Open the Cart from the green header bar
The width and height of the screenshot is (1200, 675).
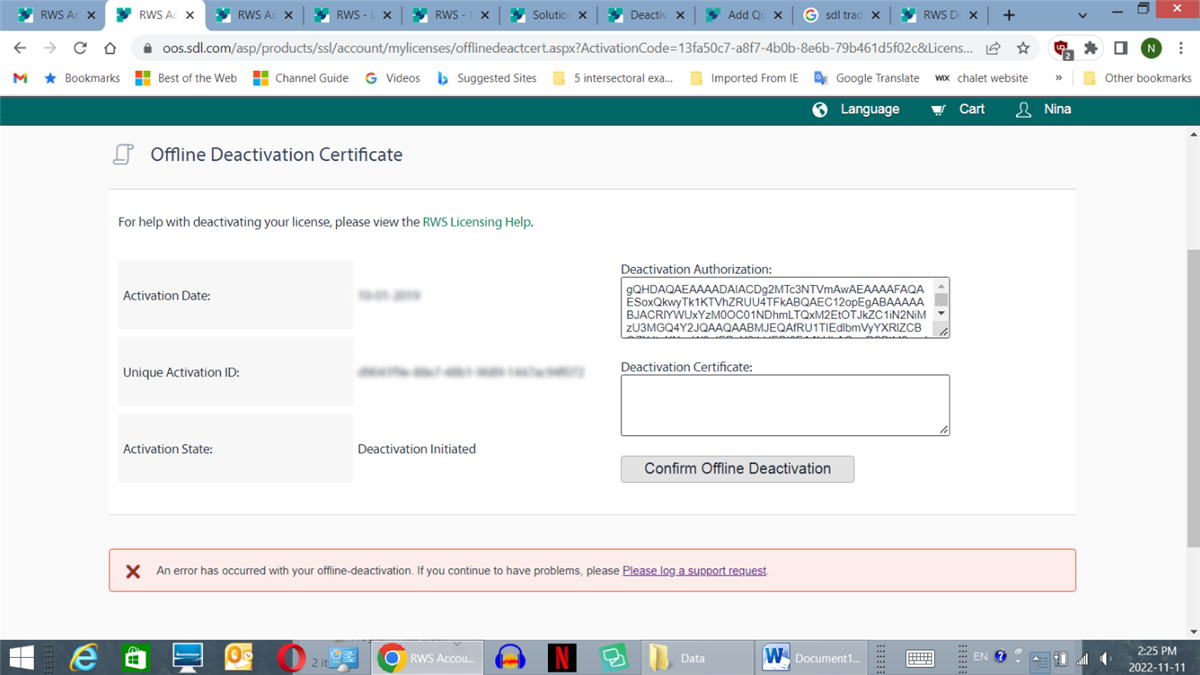[x=956, y=109]
